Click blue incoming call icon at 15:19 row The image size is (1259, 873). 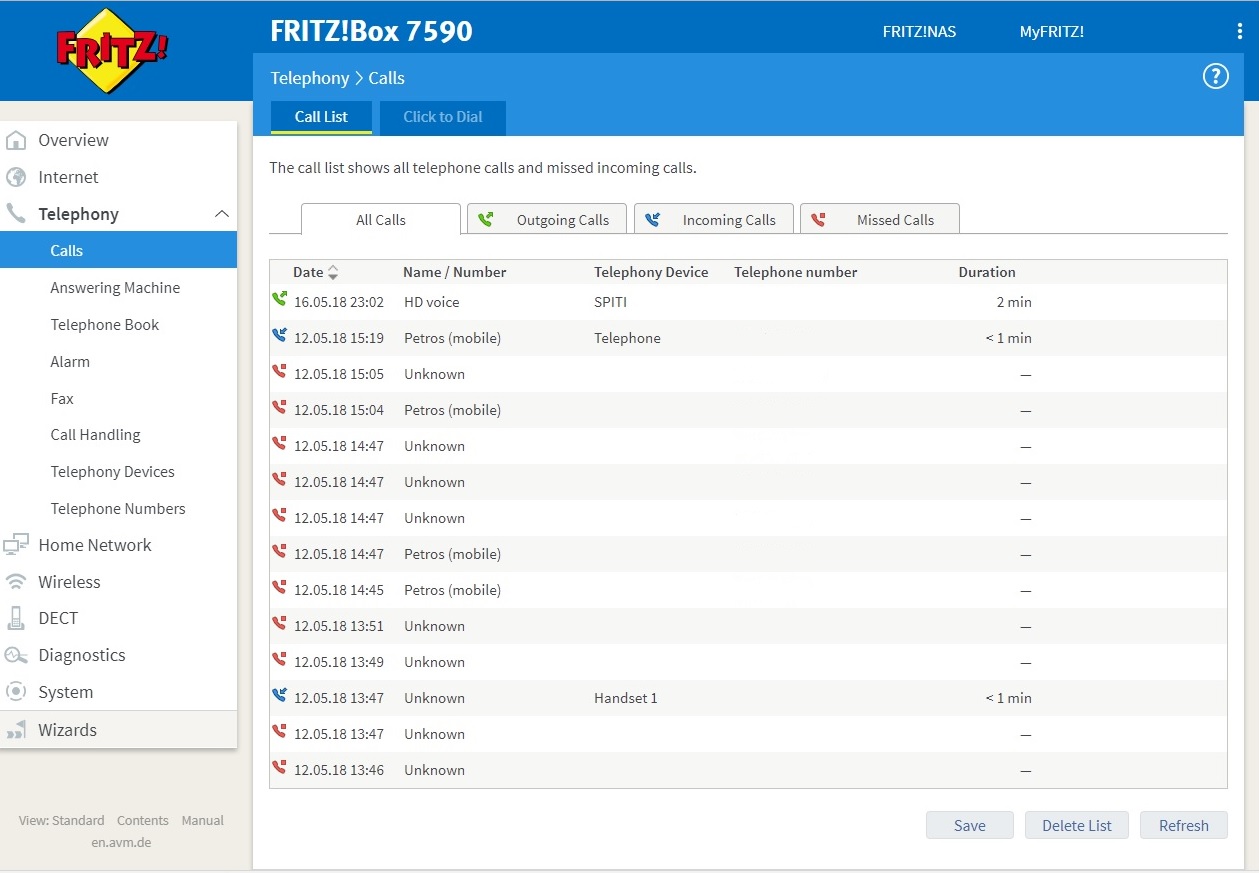coord(279,335)
